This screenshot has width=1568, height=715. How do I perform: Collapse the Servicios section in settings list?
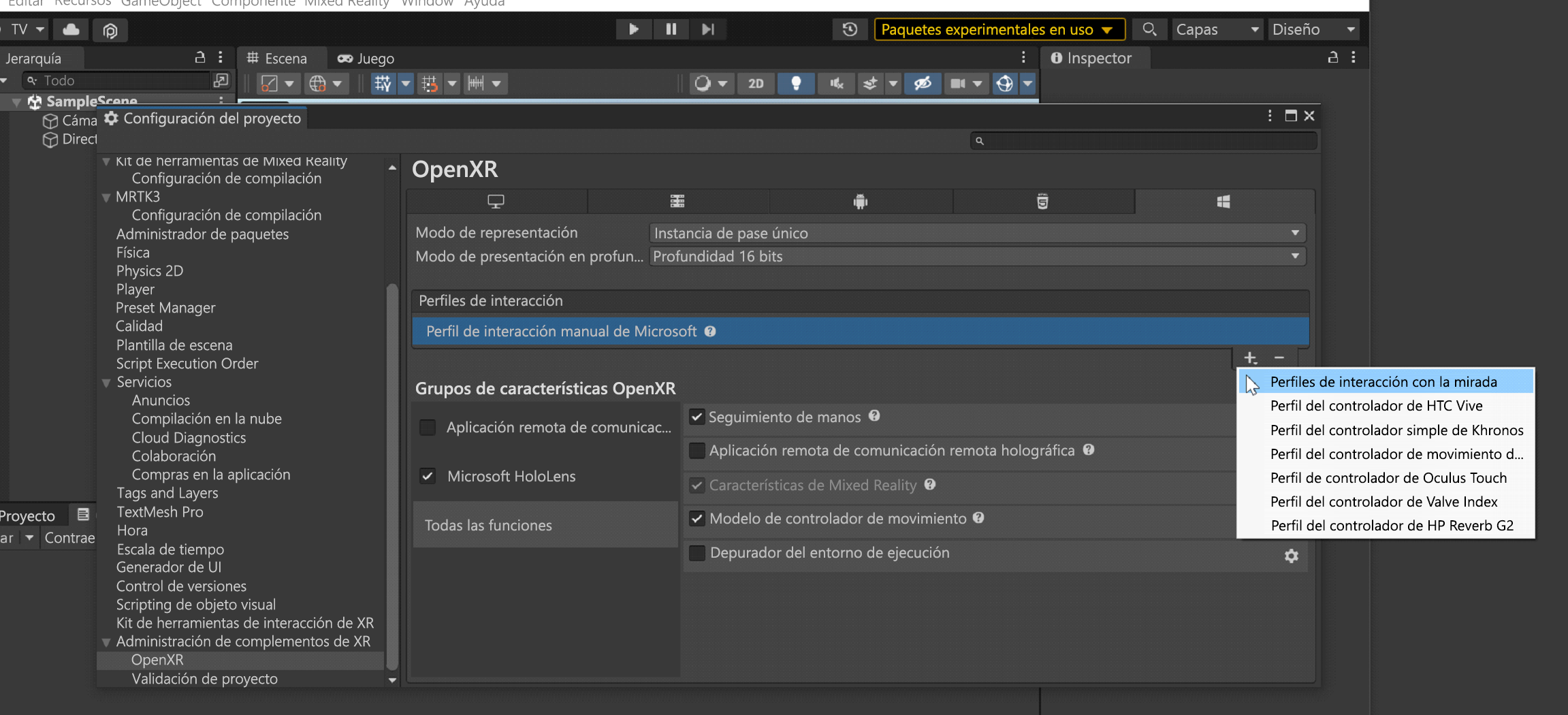tap(107, 382)
